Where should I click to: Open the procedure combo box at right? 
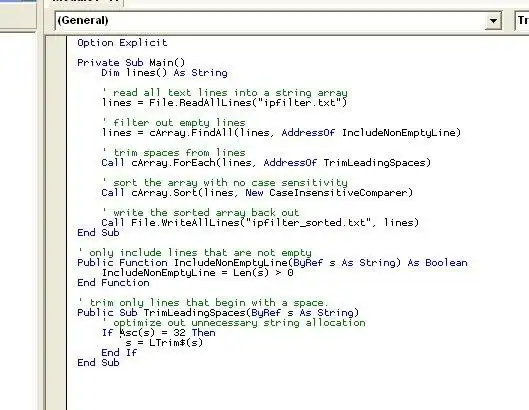coord(522,21)
